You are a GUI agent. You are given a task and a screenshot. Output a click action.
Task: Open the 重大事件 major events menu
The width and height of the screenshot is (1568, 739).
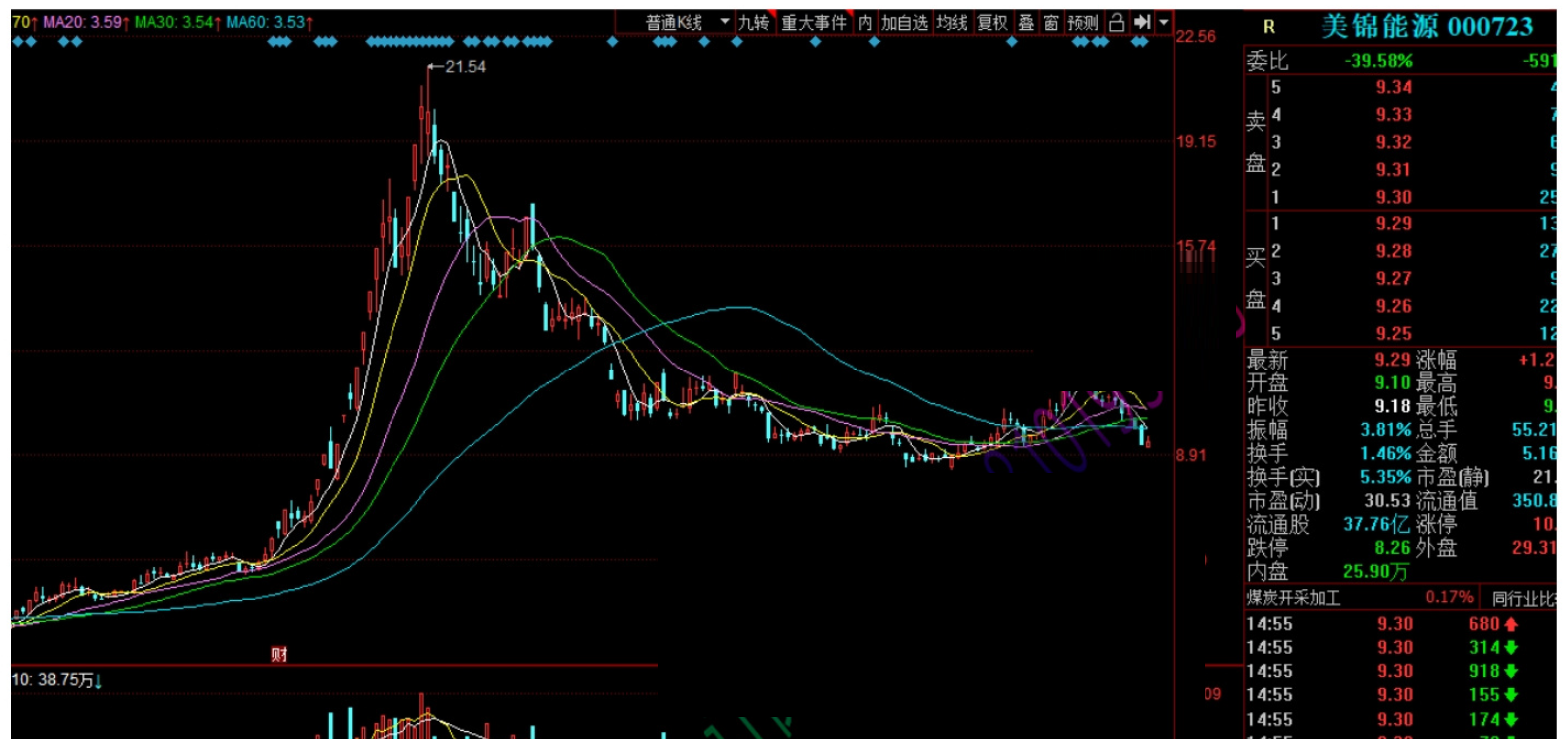813,22
